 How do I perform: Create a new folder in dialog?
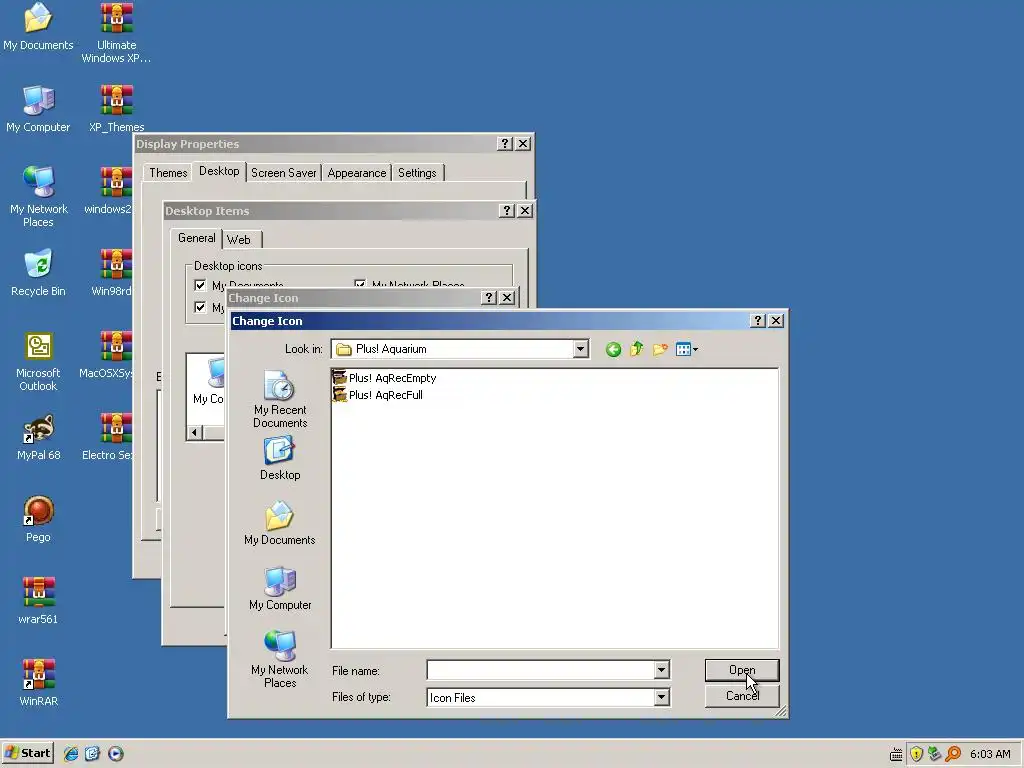(660, 349)
